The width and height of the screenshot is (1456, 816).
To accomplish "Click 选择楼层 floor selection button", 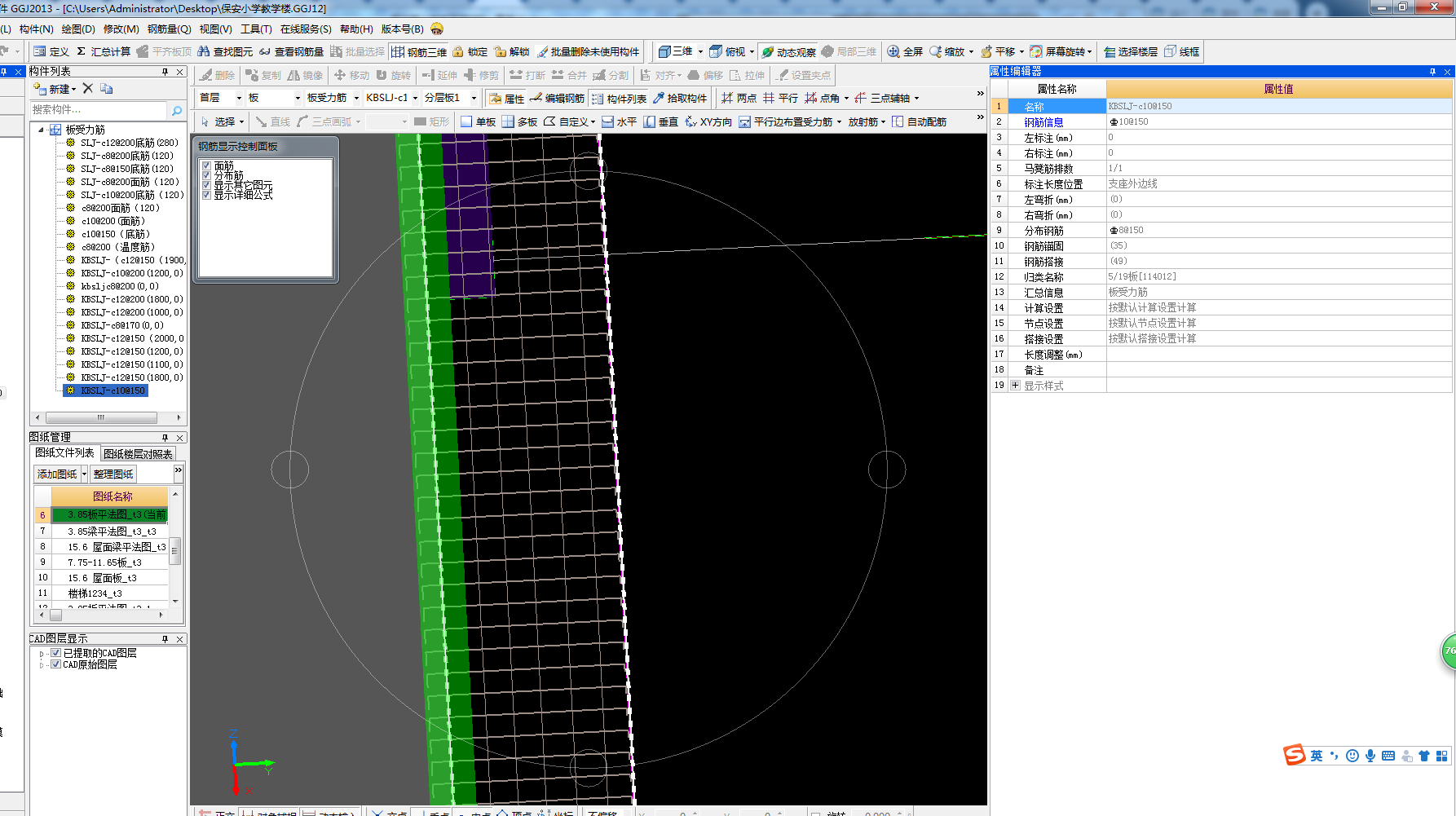I will (1131, 51).
